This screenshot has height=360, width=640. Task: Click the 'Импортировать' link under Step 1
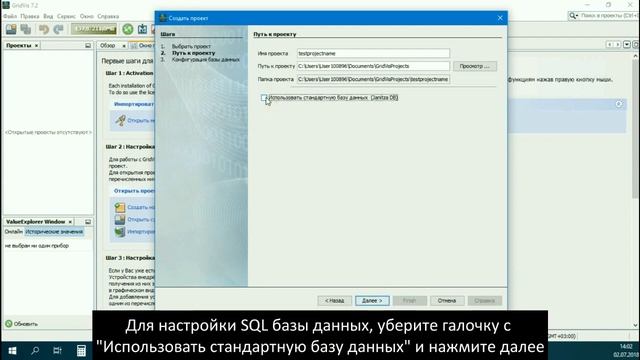click(134, 104)
